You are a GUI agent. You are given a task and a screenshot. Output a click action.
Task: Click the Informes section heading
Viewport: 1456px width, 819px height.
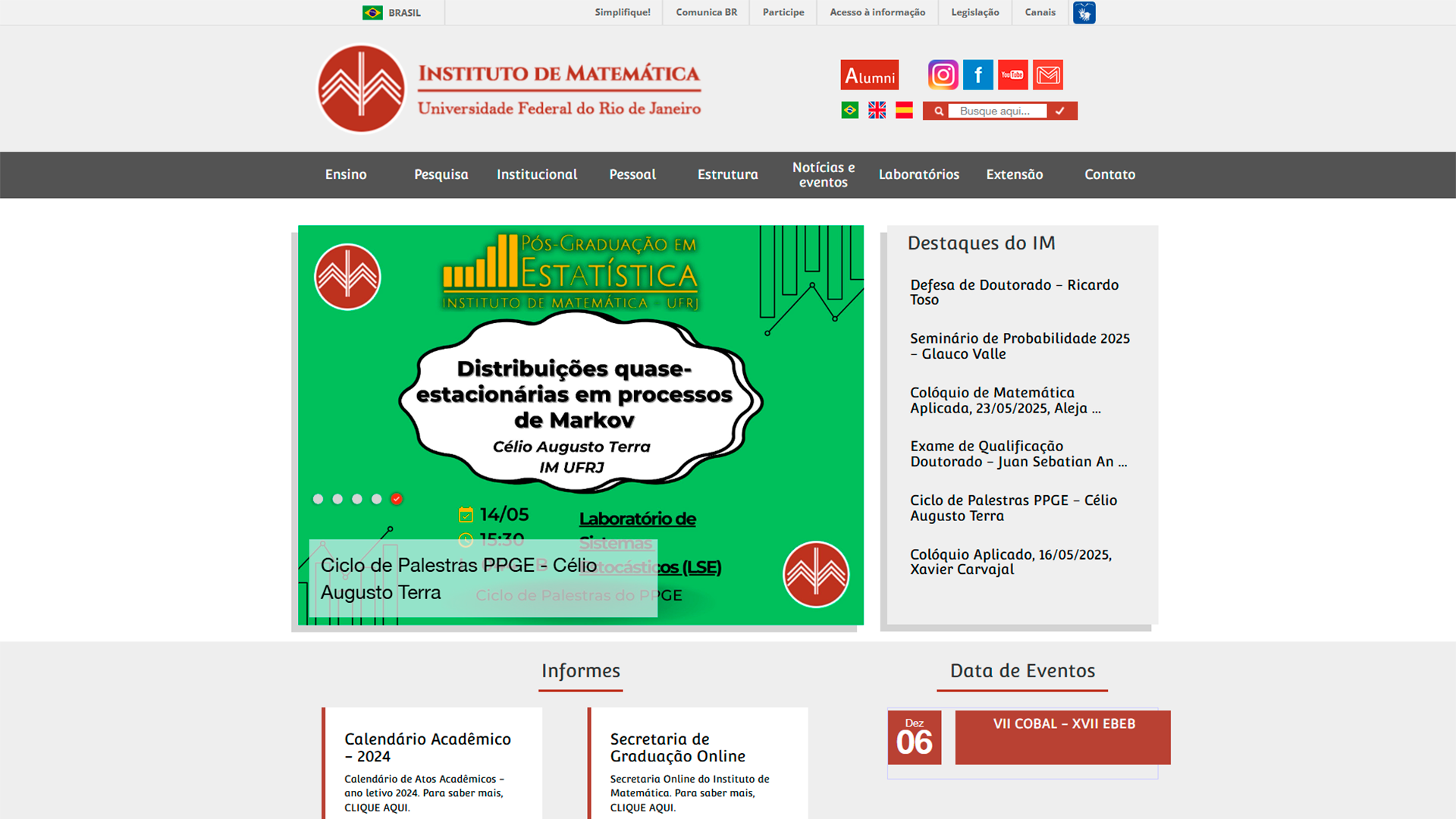[581, 671]
